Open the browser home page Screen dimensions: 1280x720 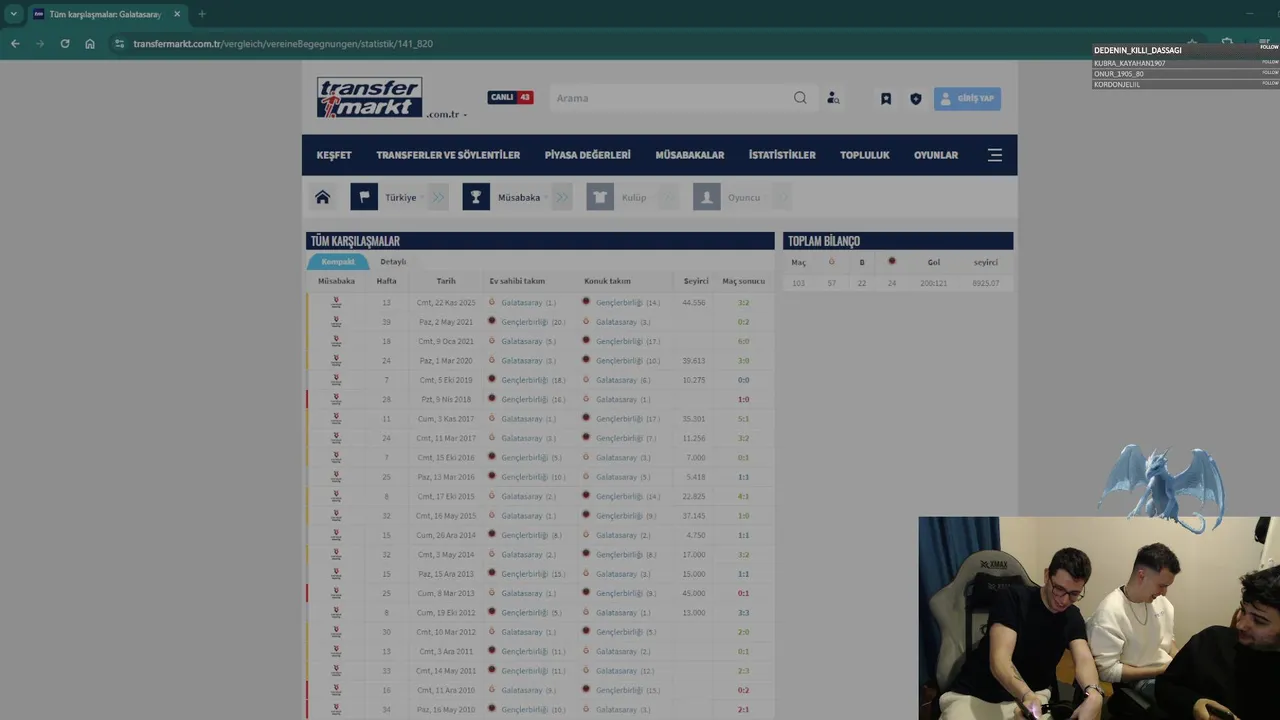(x=90, y=44)
